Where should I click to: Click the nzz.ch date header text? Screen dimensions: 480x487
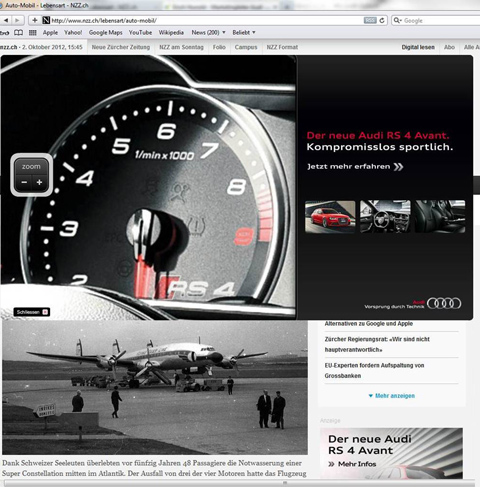(x=41, y=47)
